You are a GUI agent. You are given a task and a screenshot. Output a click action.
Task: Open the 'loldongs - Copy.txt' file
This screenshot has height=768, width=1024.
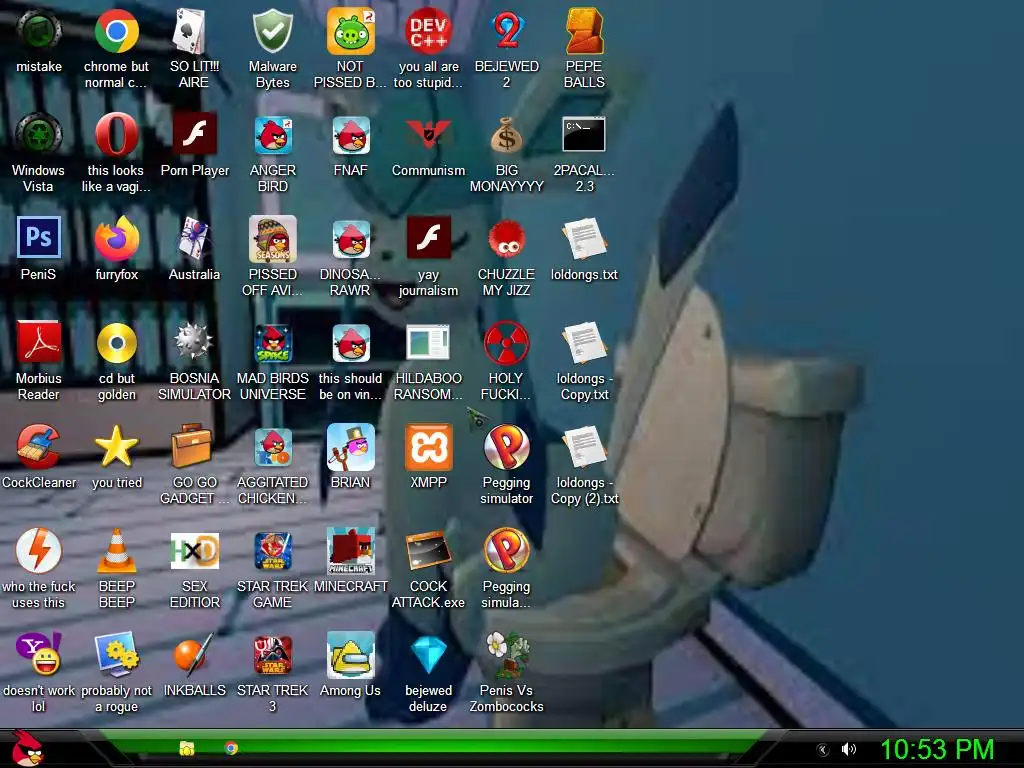click(584, 342)
